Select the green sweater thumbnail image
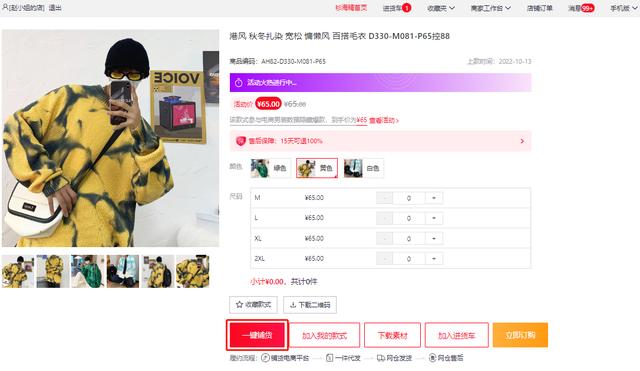 [x=88, y=271]
